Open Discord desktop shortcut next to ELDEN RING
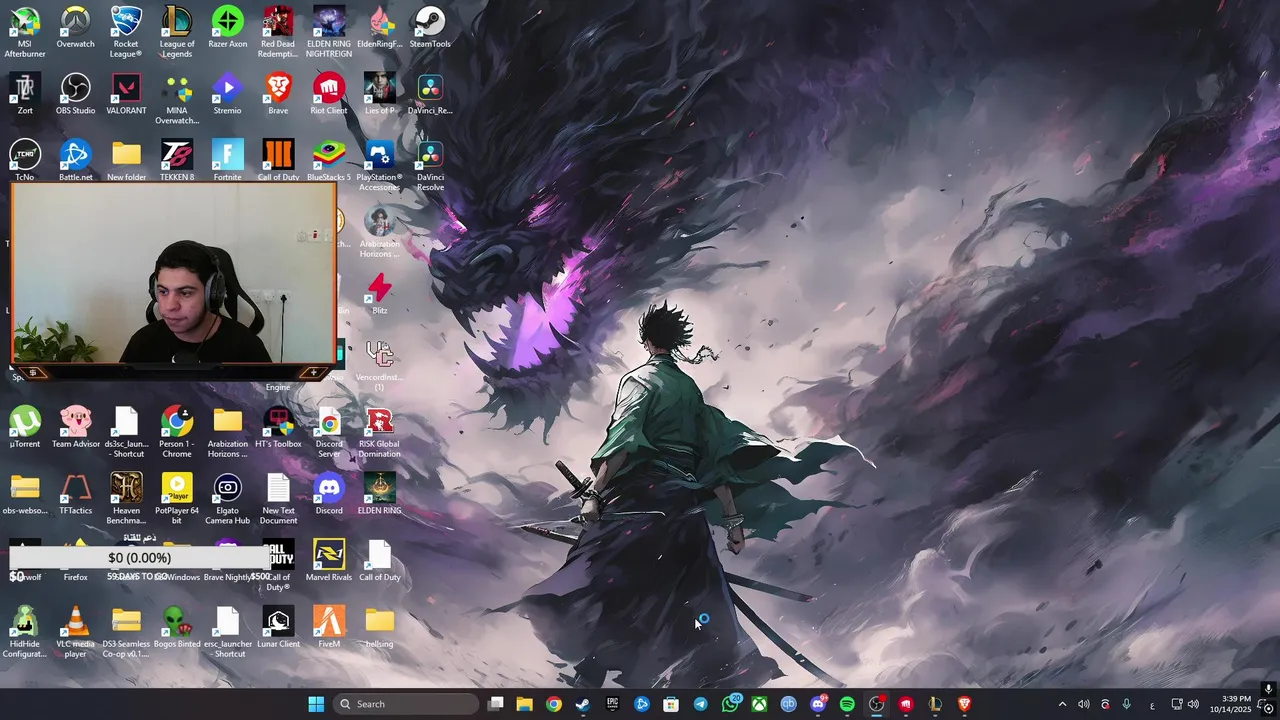 [x=329, y=495]
